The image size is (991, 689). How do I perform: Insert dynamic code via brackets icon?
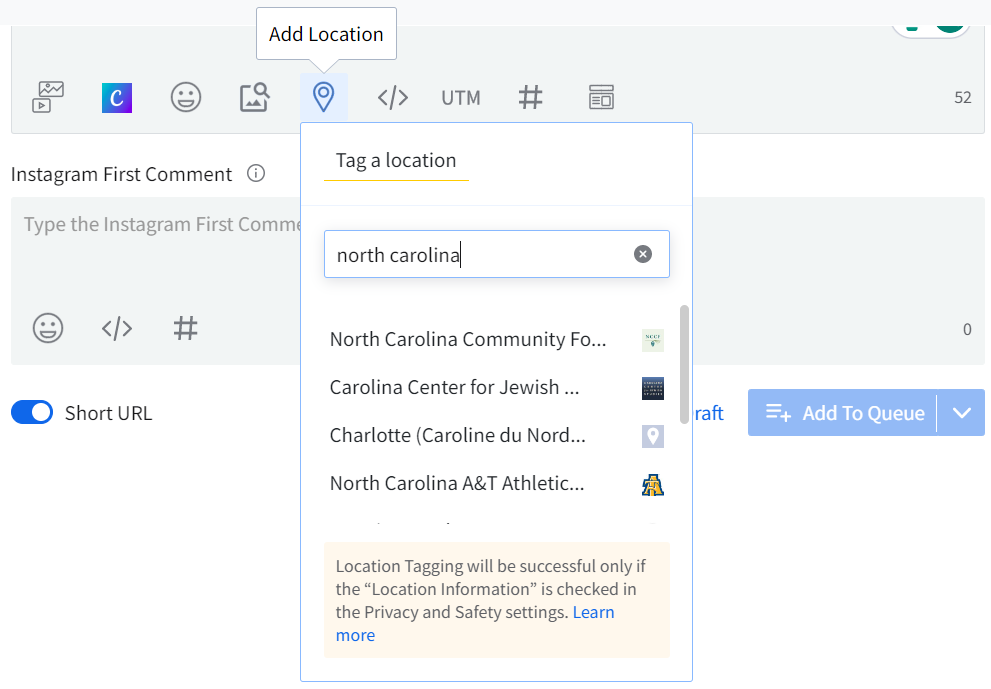click(x=392, y=97)
